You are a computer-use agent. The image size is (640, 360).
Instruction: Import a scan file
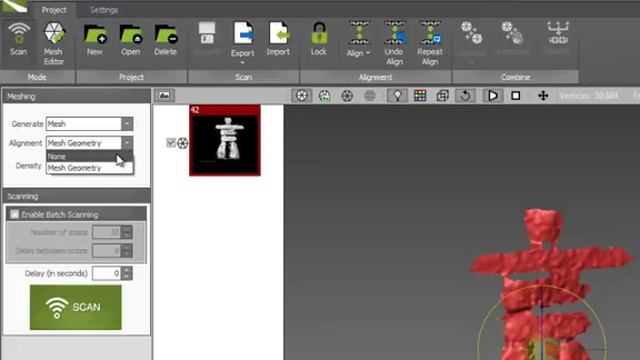[x=278, y=39]
